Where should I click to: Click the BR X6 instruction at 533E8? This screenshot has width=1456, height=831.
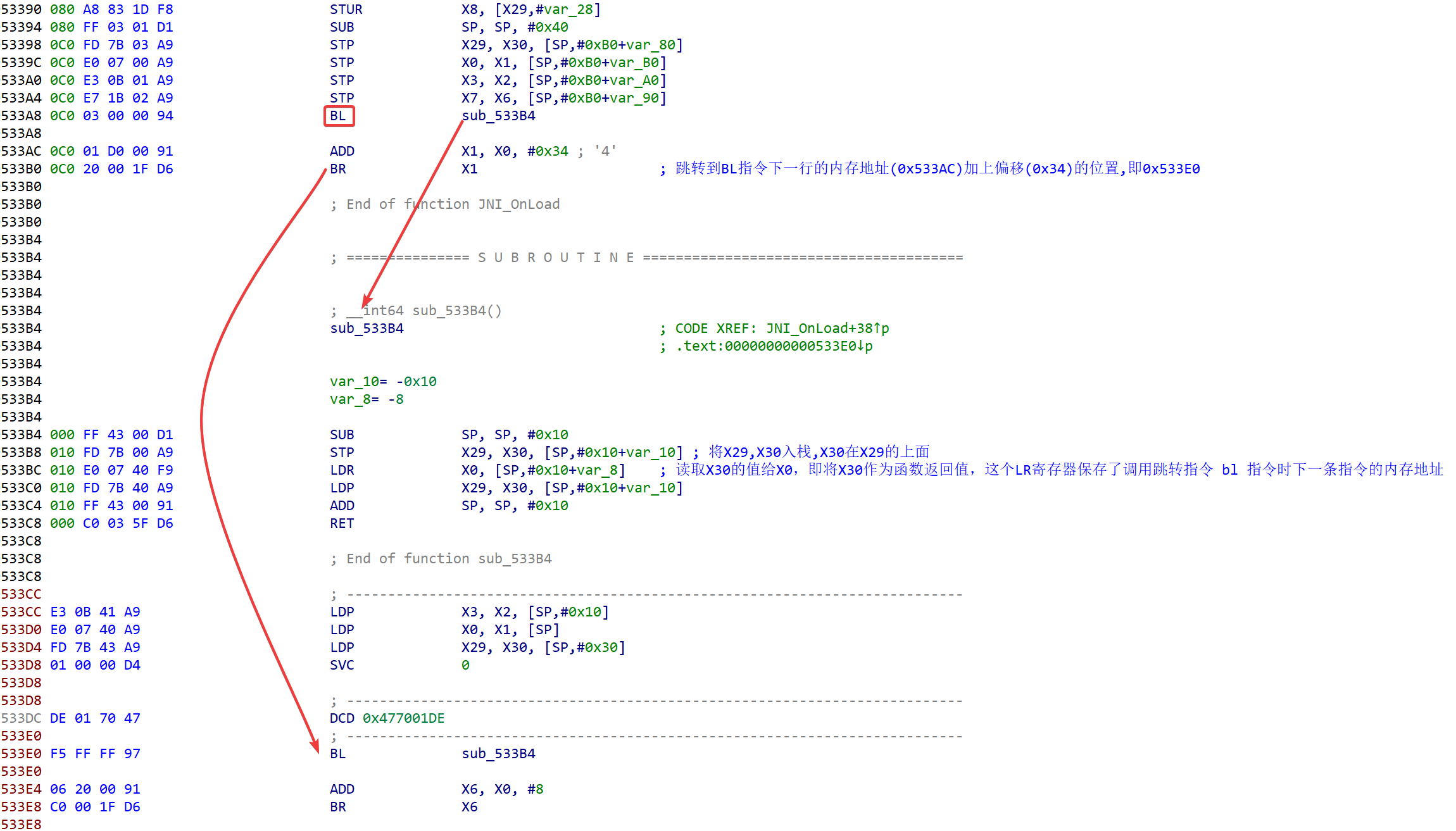coord(338,807)
